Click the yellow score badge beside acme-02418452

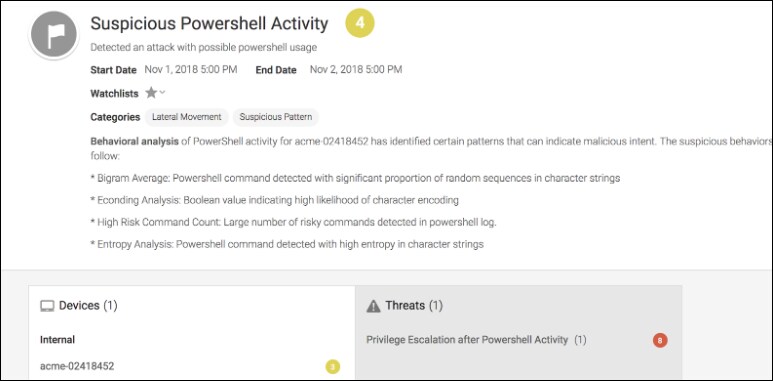[x=333, y=367]
